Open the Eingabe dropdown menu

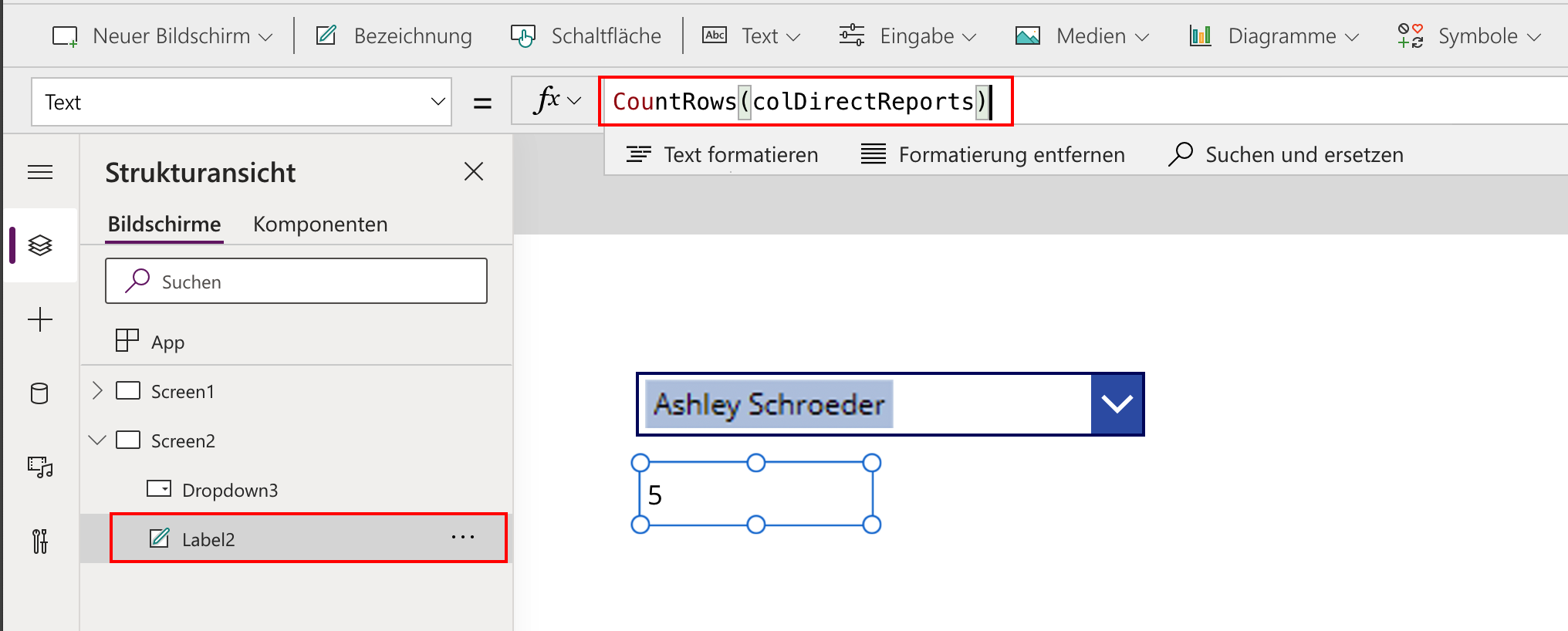(907, 36)
